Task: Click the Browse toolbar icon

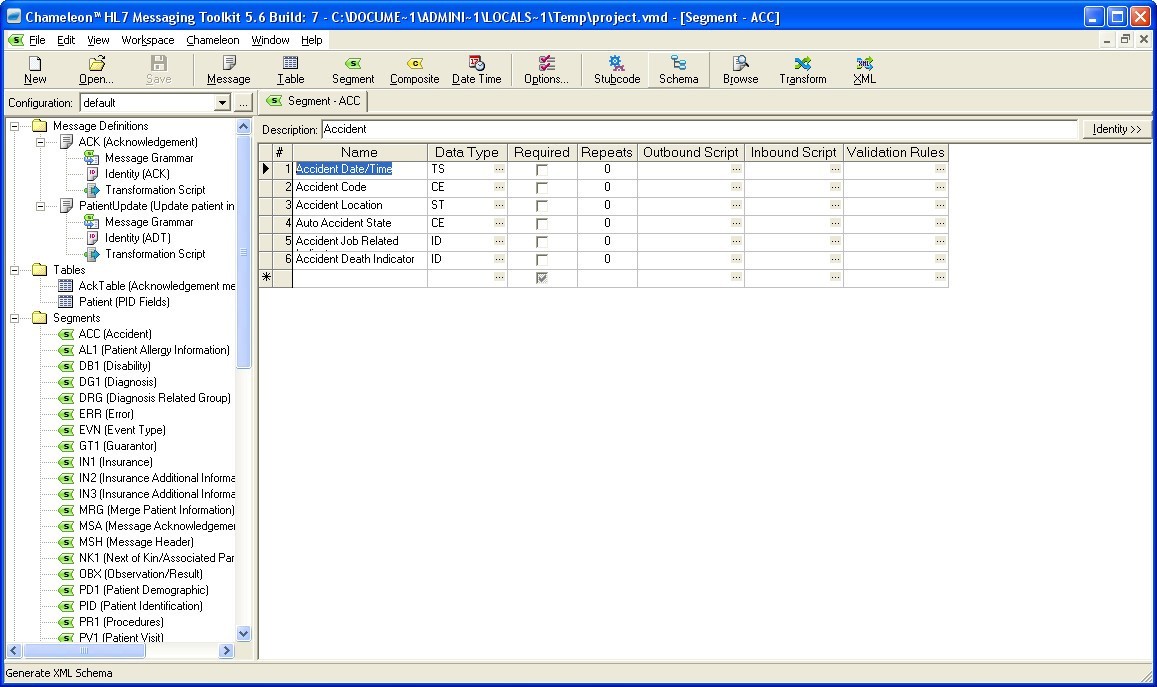Action: [741, 69]
